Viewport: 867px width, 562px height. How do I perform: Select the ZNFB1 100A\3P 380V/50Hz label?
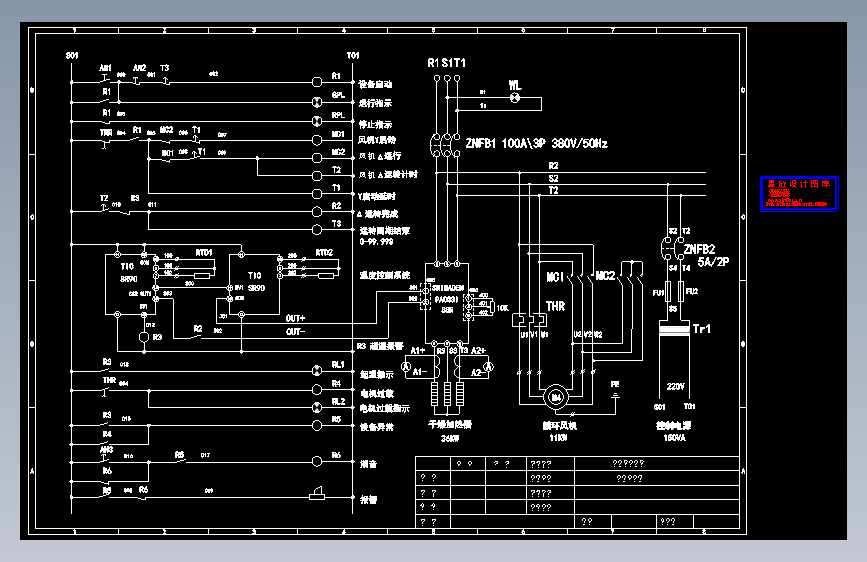(x=536, y=144)
